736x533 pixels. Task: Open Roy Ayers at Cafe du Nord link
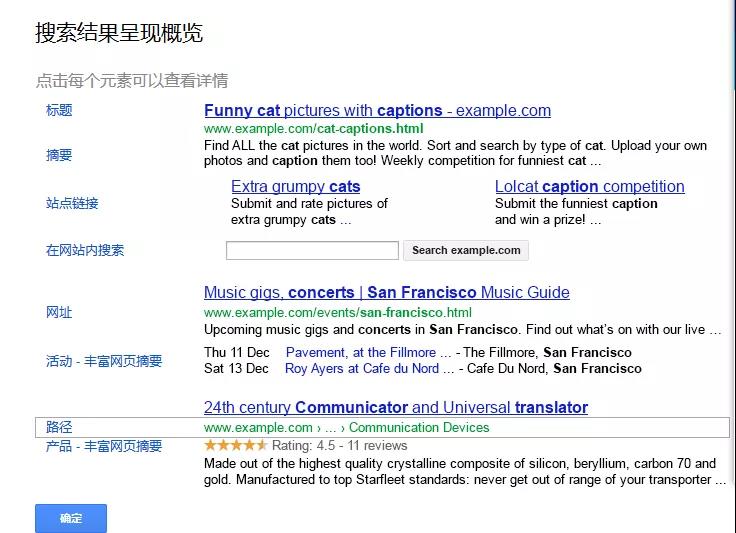click(369, 368)
